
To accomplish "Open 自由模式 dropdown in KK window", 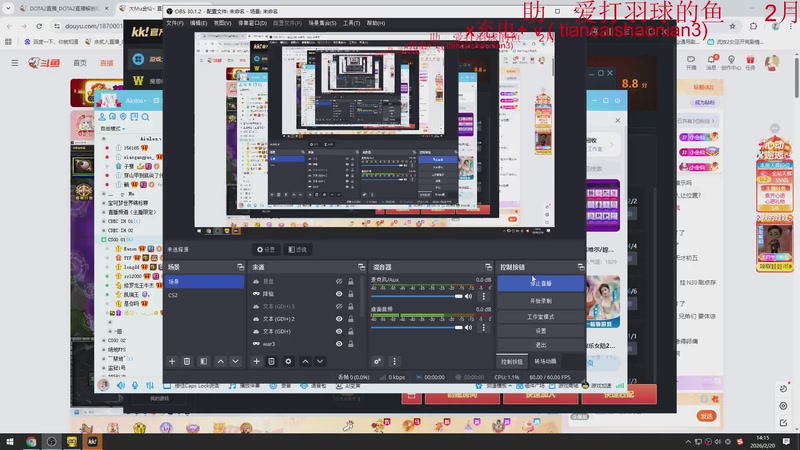I will pos(113,129).
